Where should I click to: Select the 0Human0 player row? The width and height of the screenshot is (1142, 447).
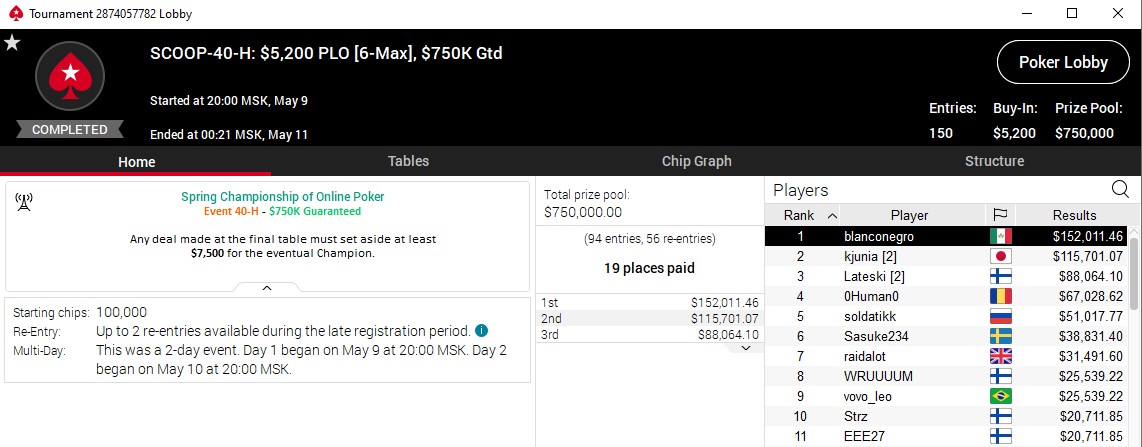(x=869, y=296)
